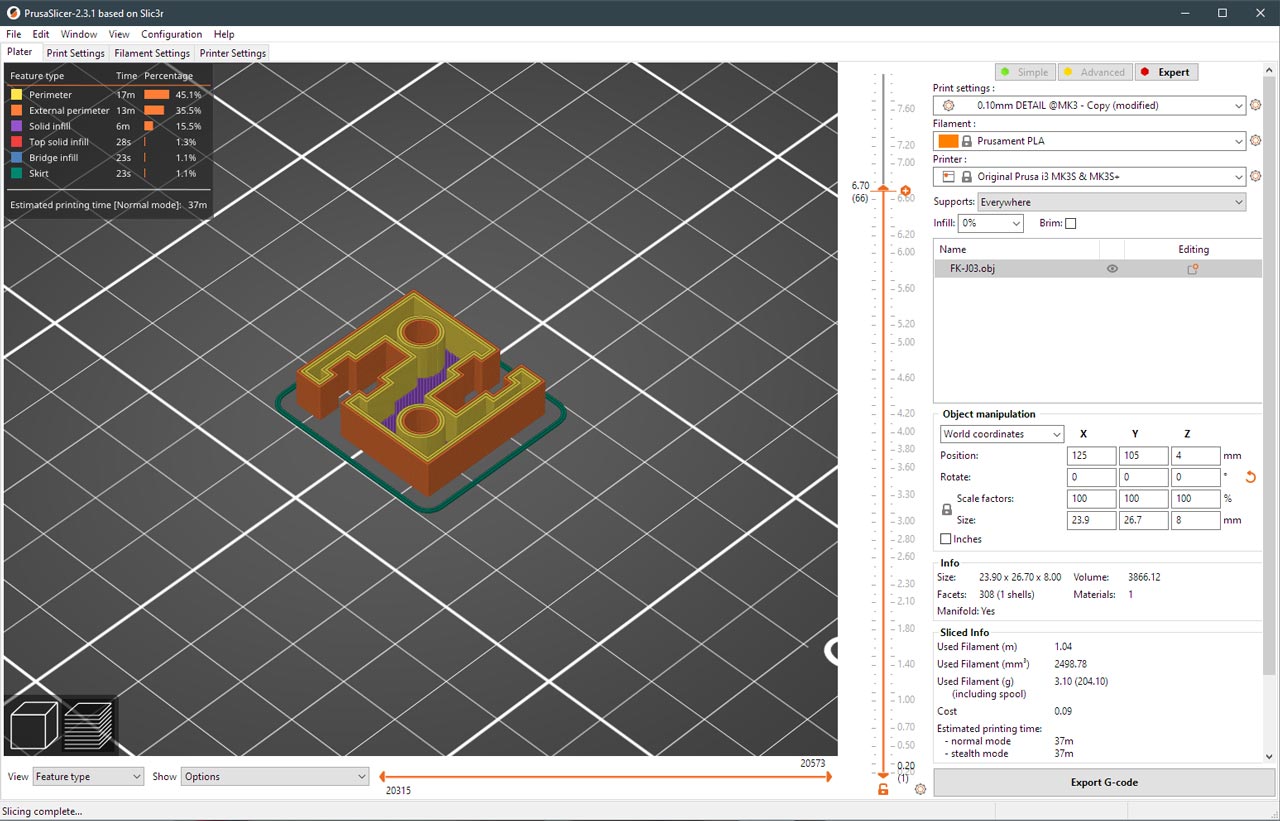The height and width of the screenshot is (821, 1280).
Task: Click Scale factors X input field
Action: [x=1091, y=499]
